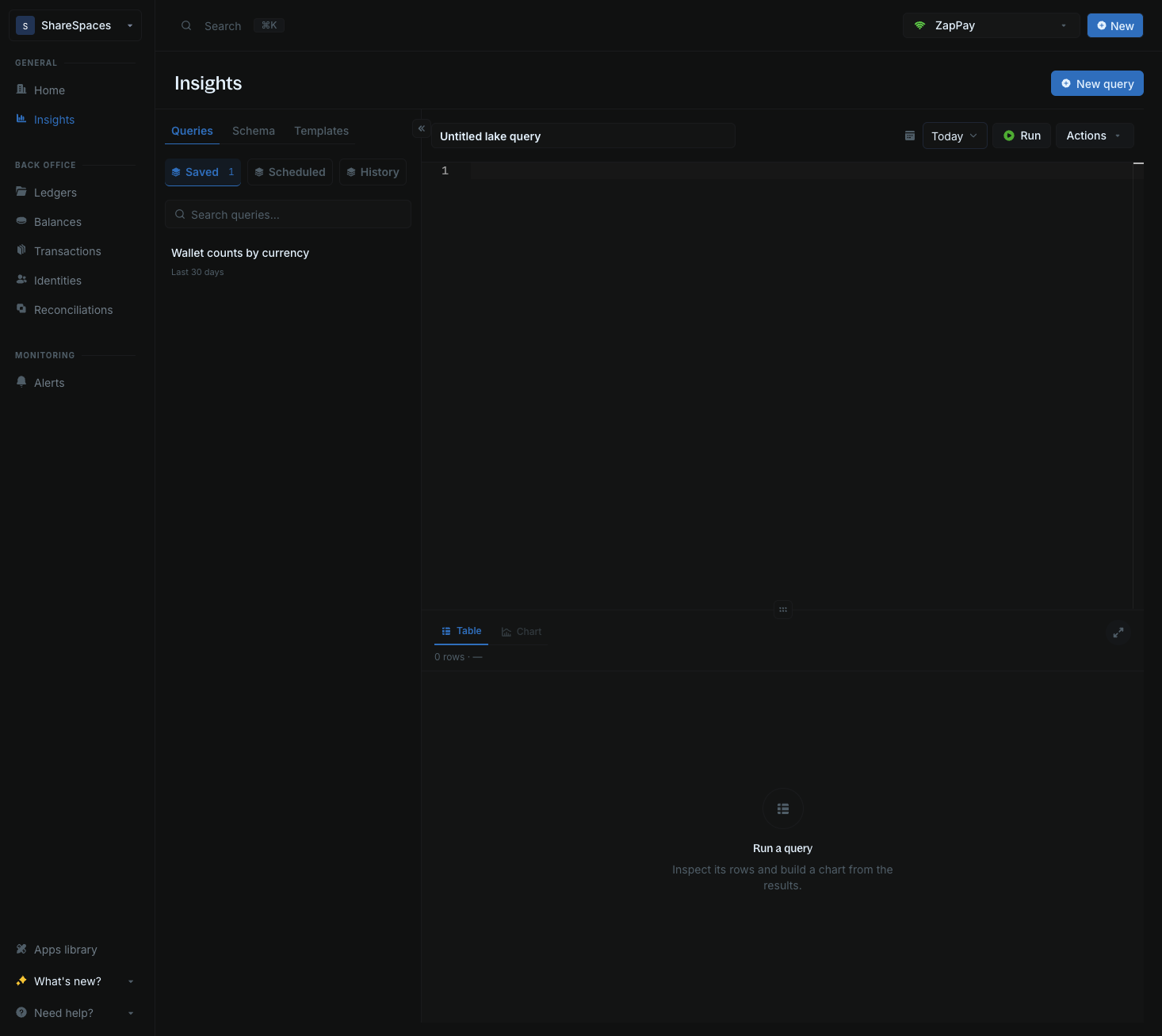
Task: Edit the Untitled lake query title
Action: pos(583,136)
